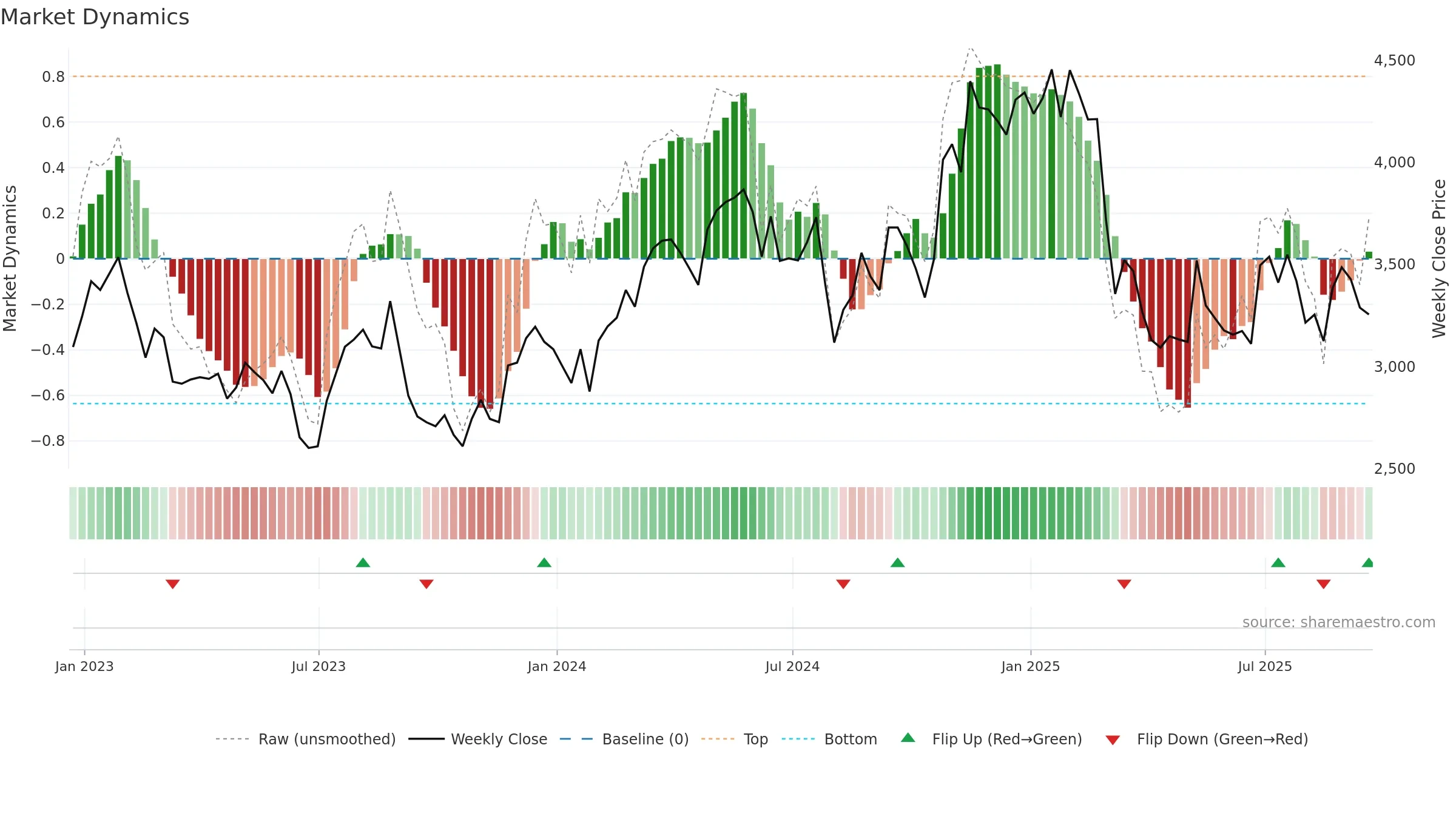Click the red Flip Down marker near August 2024
Viewport: 1456px width, 819px height.
point(843,584)
